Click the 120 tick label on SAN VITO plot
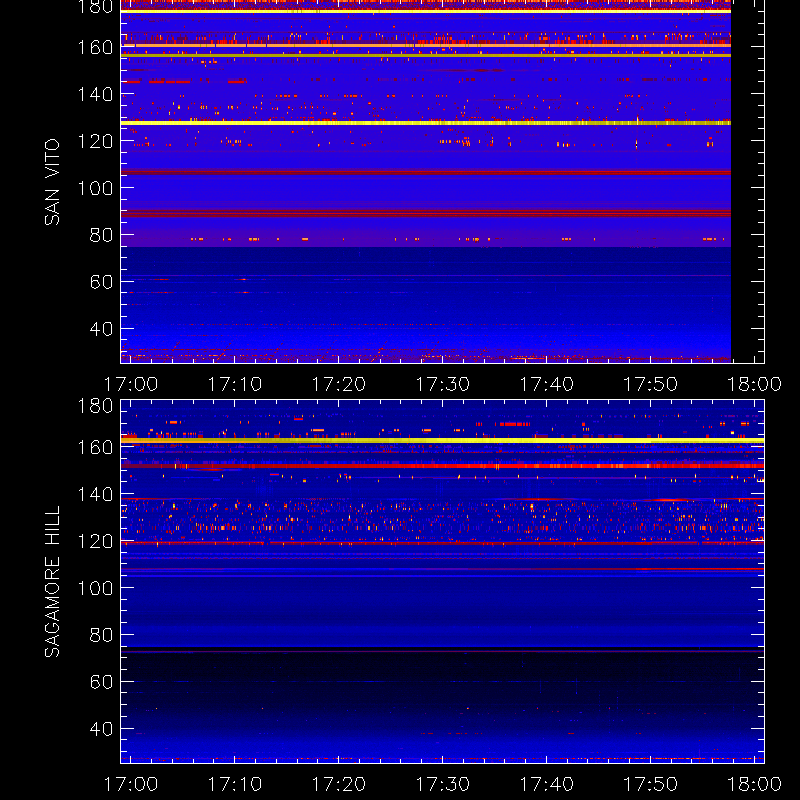 pyautogui.click(x=95, y=141)
